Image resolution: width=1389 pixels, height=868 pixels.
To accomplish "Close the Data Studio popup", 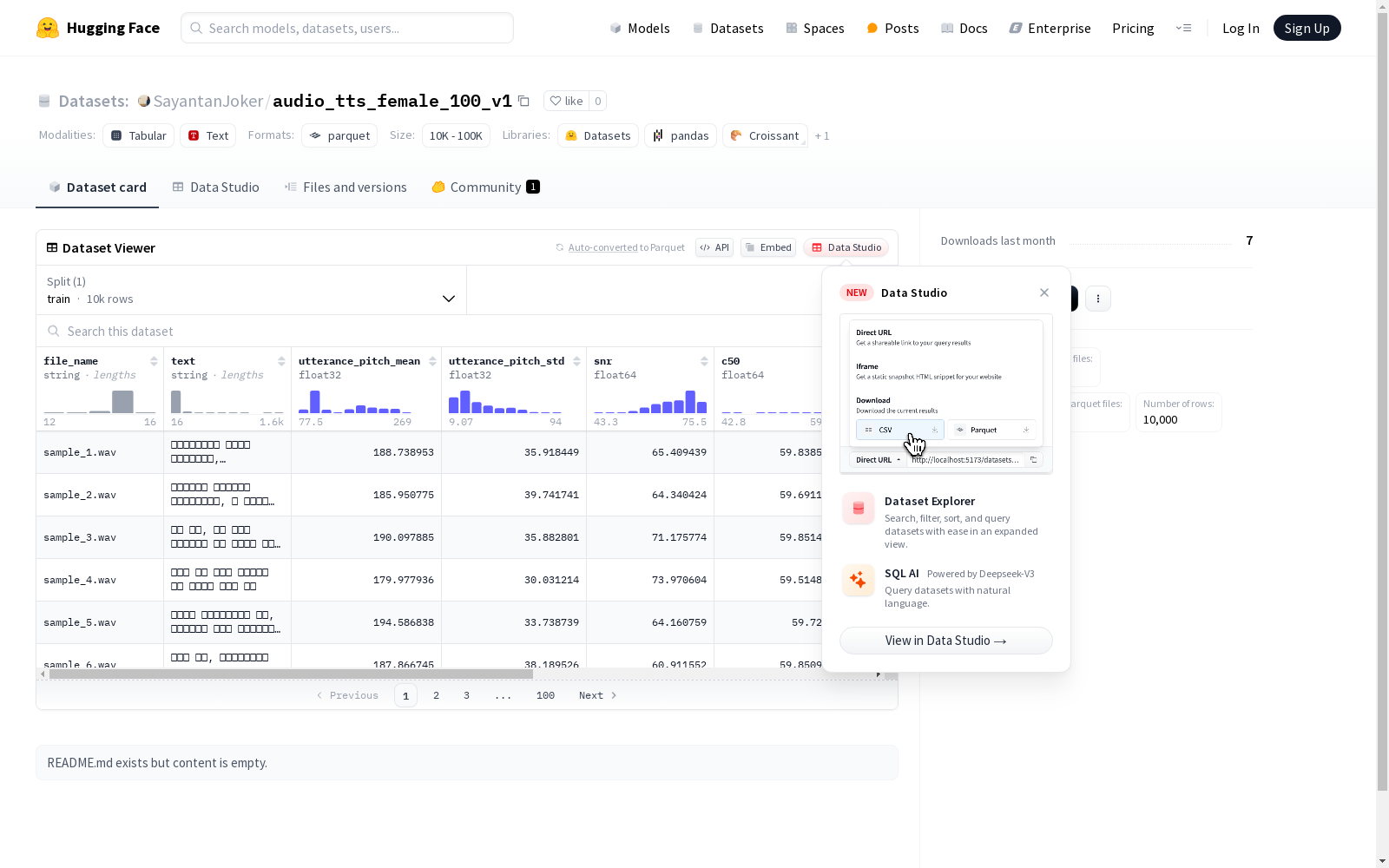I will pos(1044,293).
